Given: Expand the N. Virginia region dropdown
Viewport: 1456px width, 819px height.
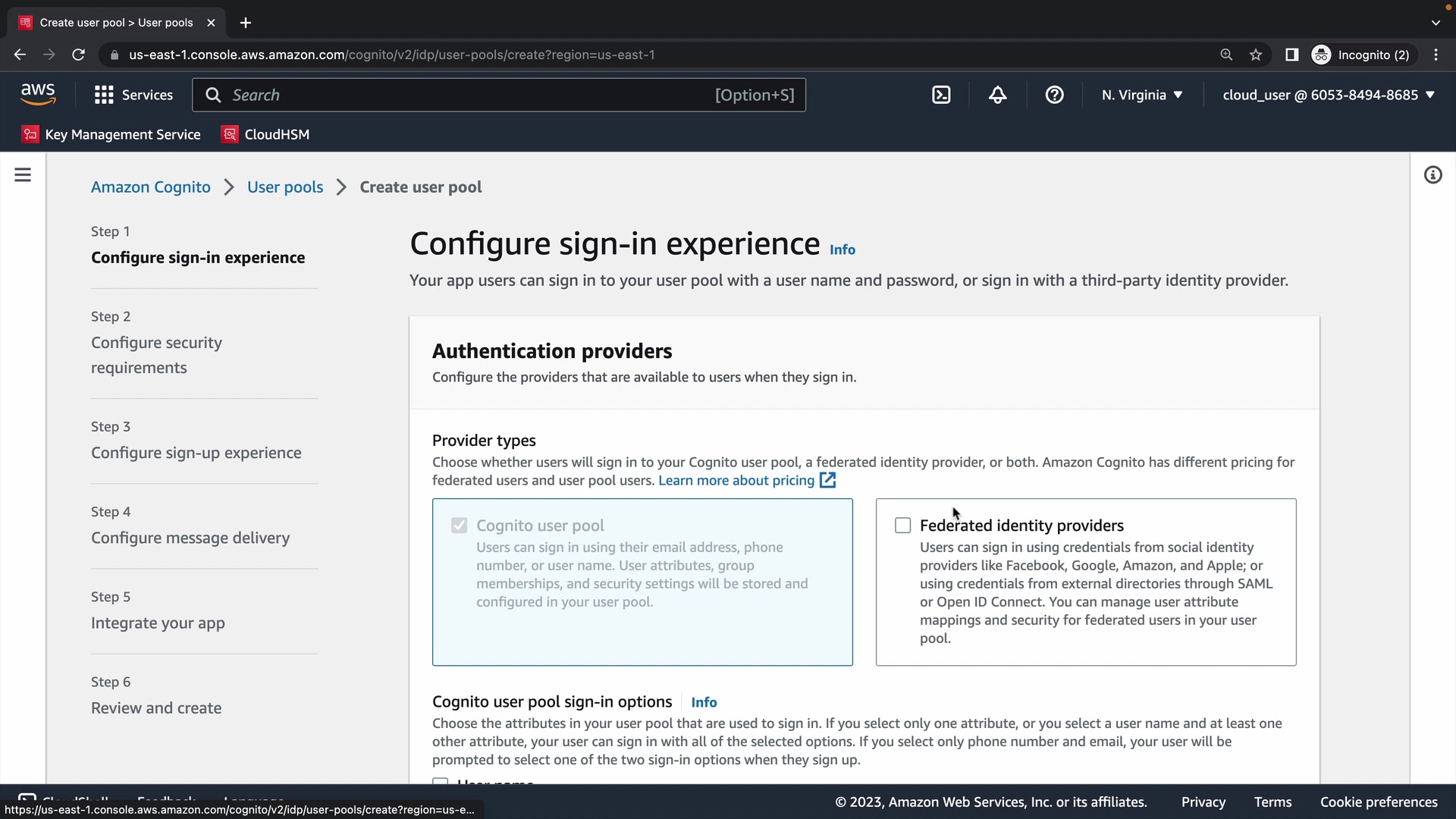Looking at the screenshot, I should coord(1142,95).
